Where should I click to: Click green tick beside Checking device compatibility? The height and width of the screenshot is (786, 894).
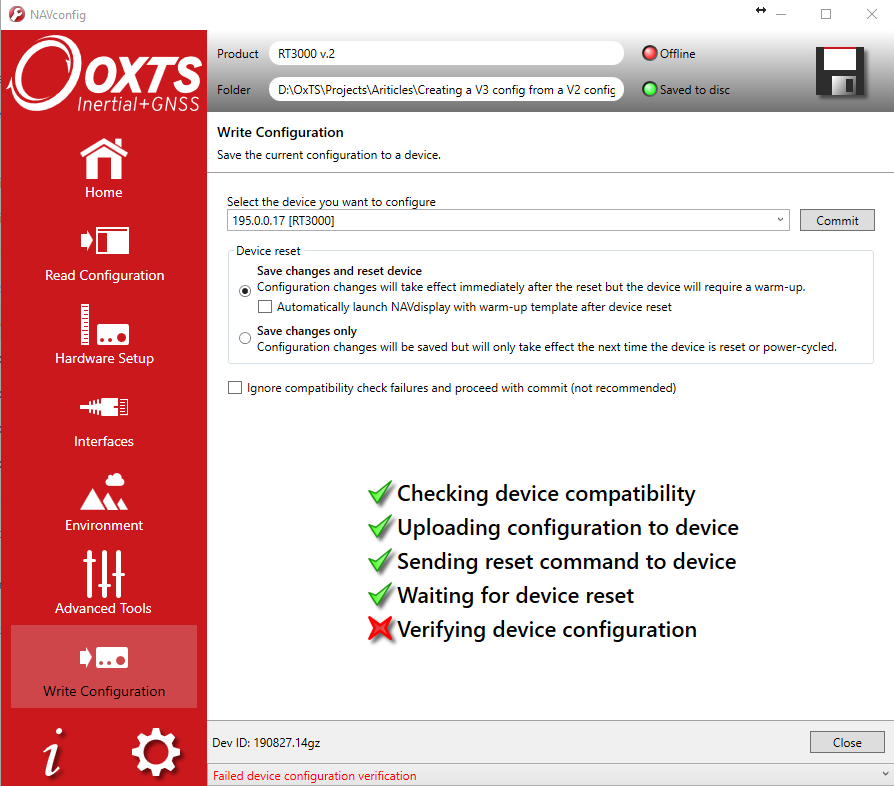point(380,493)
